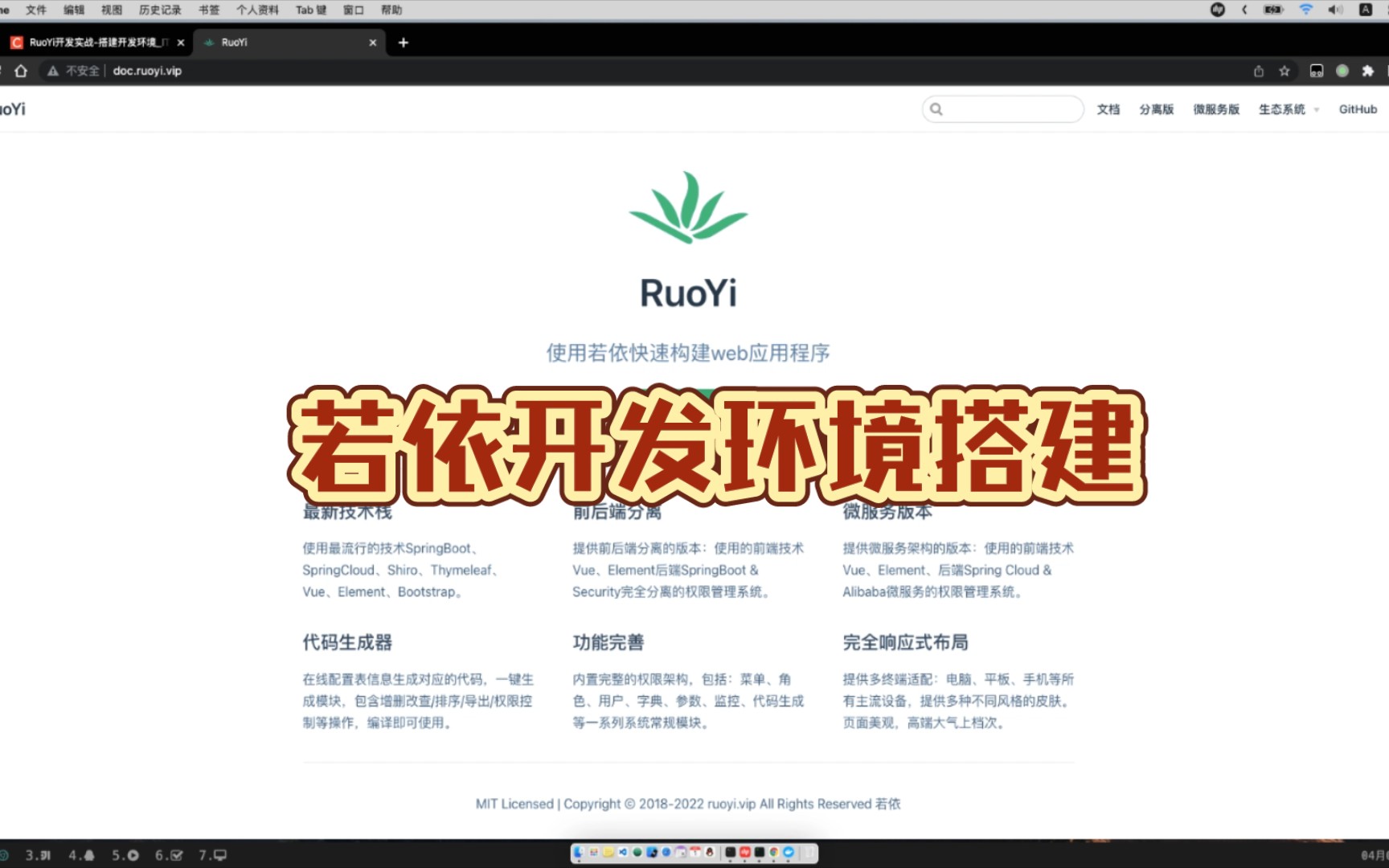Launch Visual Studio Code from the dock
Viewport: 1389px width, 868px height.
click(623, 854)
